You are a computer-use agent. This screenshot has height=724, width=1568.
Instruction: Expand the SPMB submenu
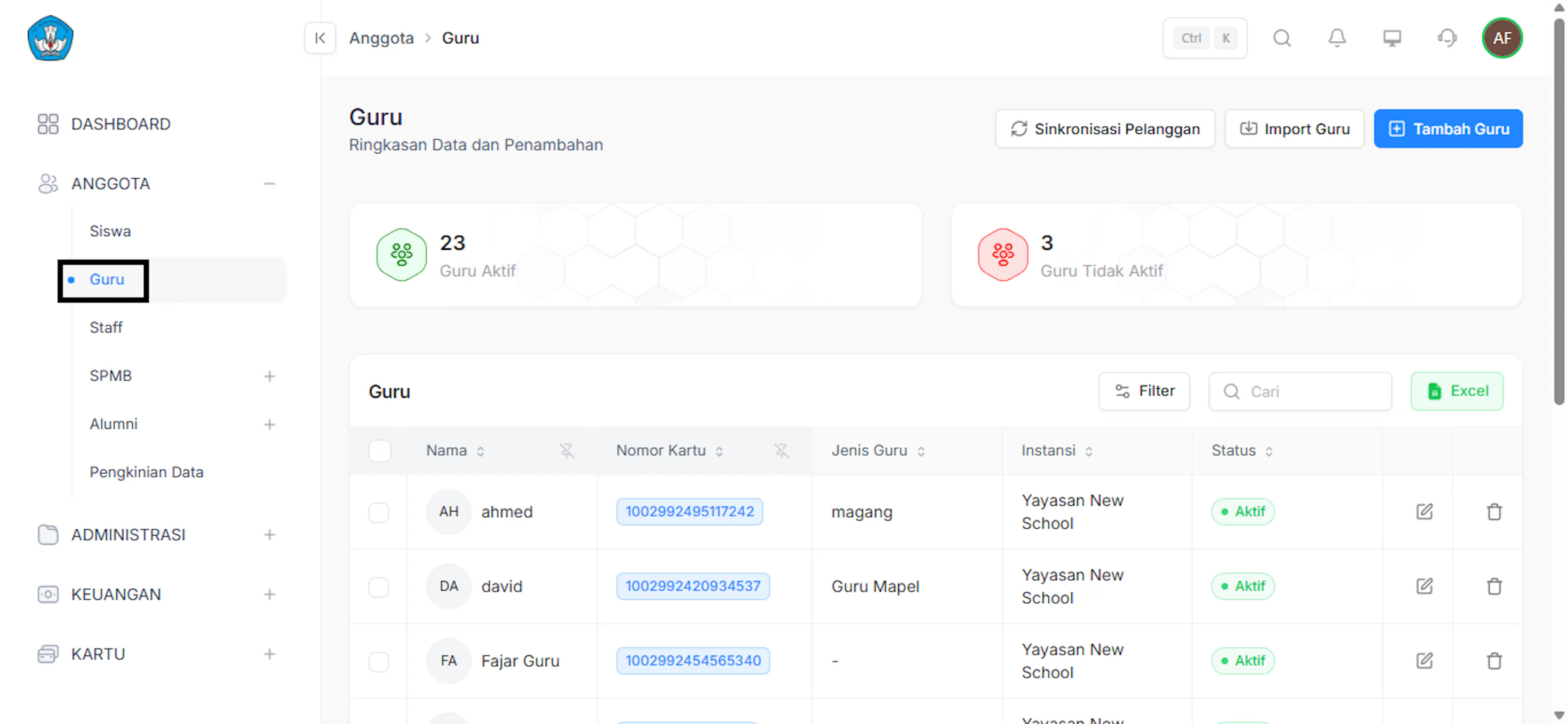[269, 377]
